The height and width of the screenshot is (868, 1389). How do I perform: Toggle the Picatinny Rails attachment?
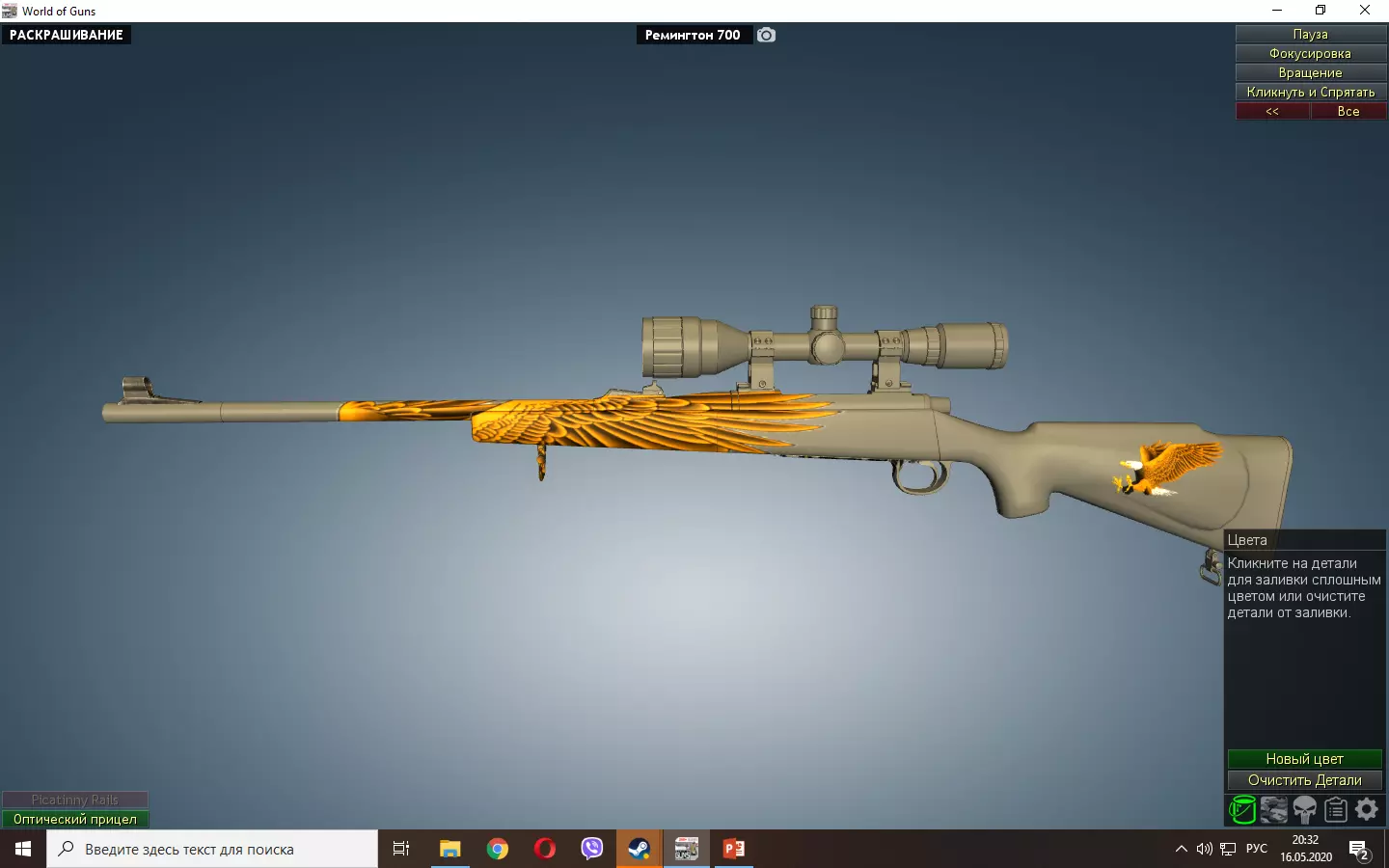point(75,800)
